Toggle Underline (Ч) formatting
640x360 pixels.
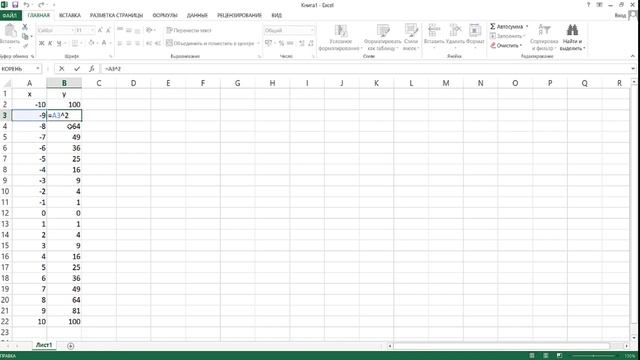point(59,43)
